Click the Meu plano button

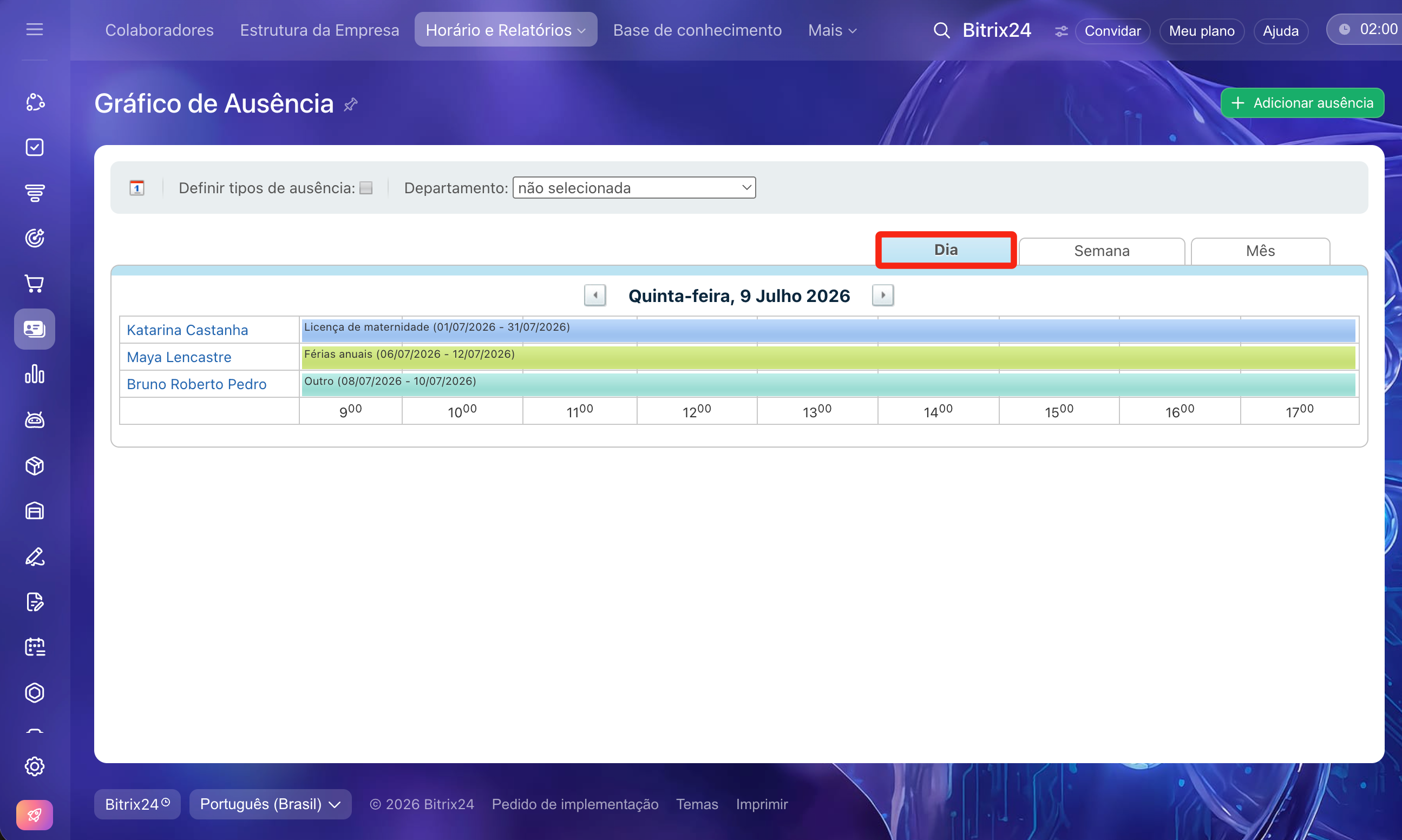tap(1202, 31)
